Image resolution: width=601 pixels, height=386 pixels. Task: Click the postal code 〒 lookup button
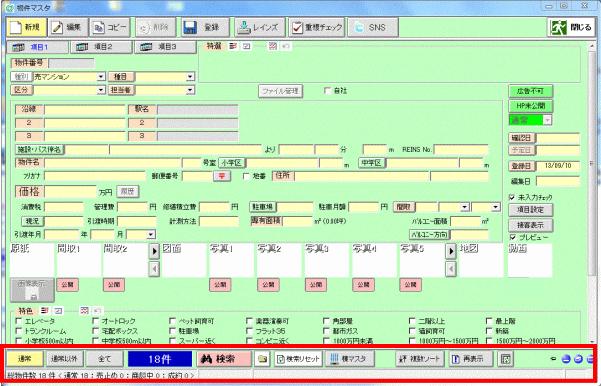(222, 176)
